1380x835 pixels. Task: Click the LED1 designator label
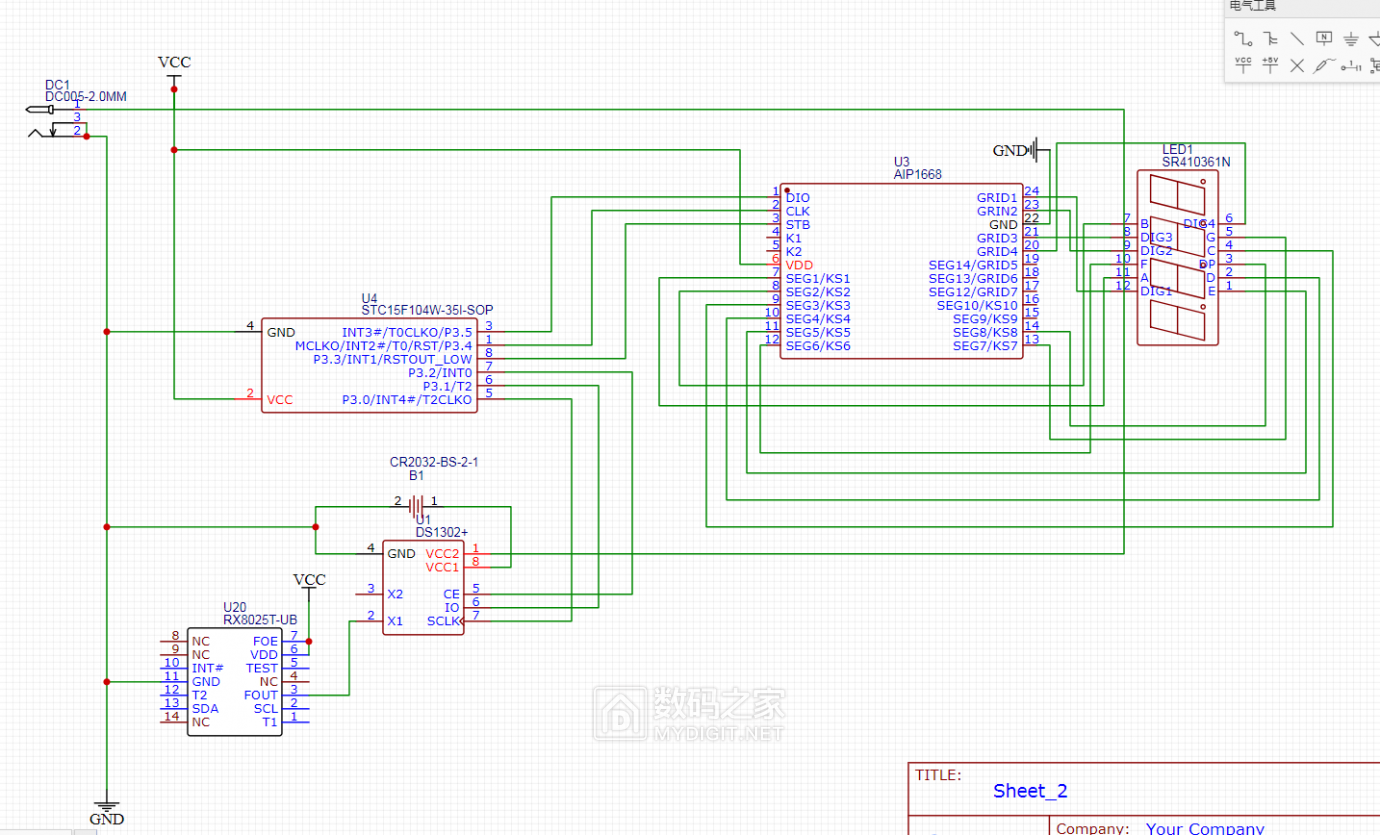tap(1177, 149)
